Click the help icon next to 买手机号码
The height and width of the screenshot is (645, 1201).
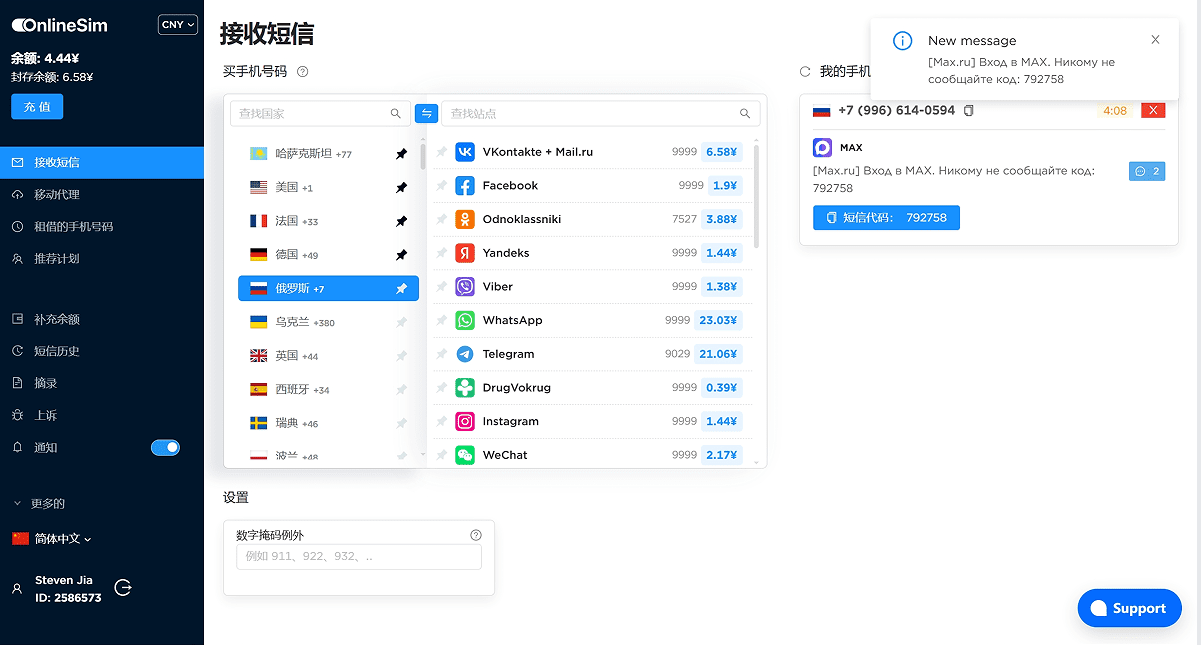click(303, 72)
